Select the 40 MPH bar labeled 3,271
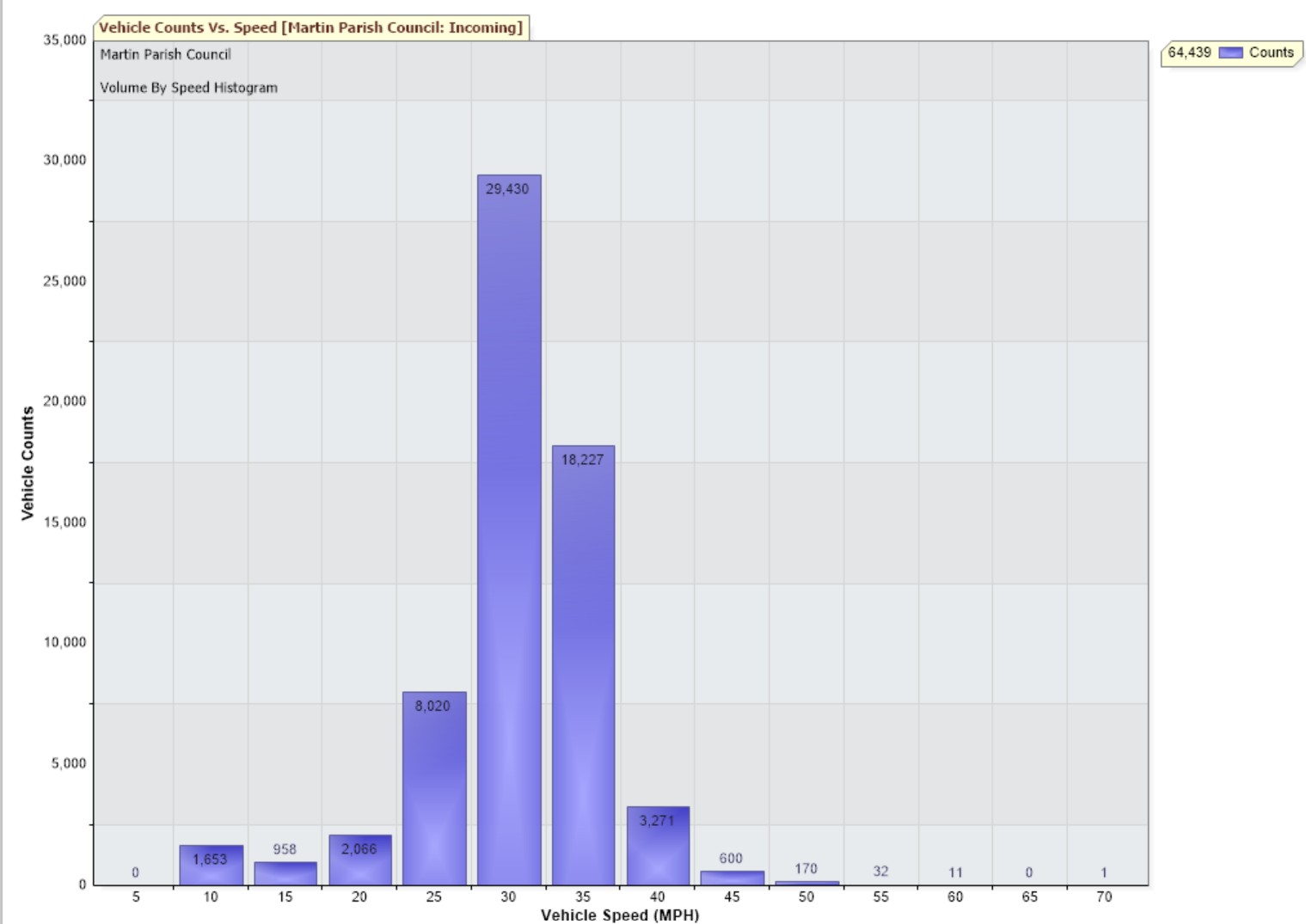The height and width of the screenshot is (924, 1306). tap(658, 845)
